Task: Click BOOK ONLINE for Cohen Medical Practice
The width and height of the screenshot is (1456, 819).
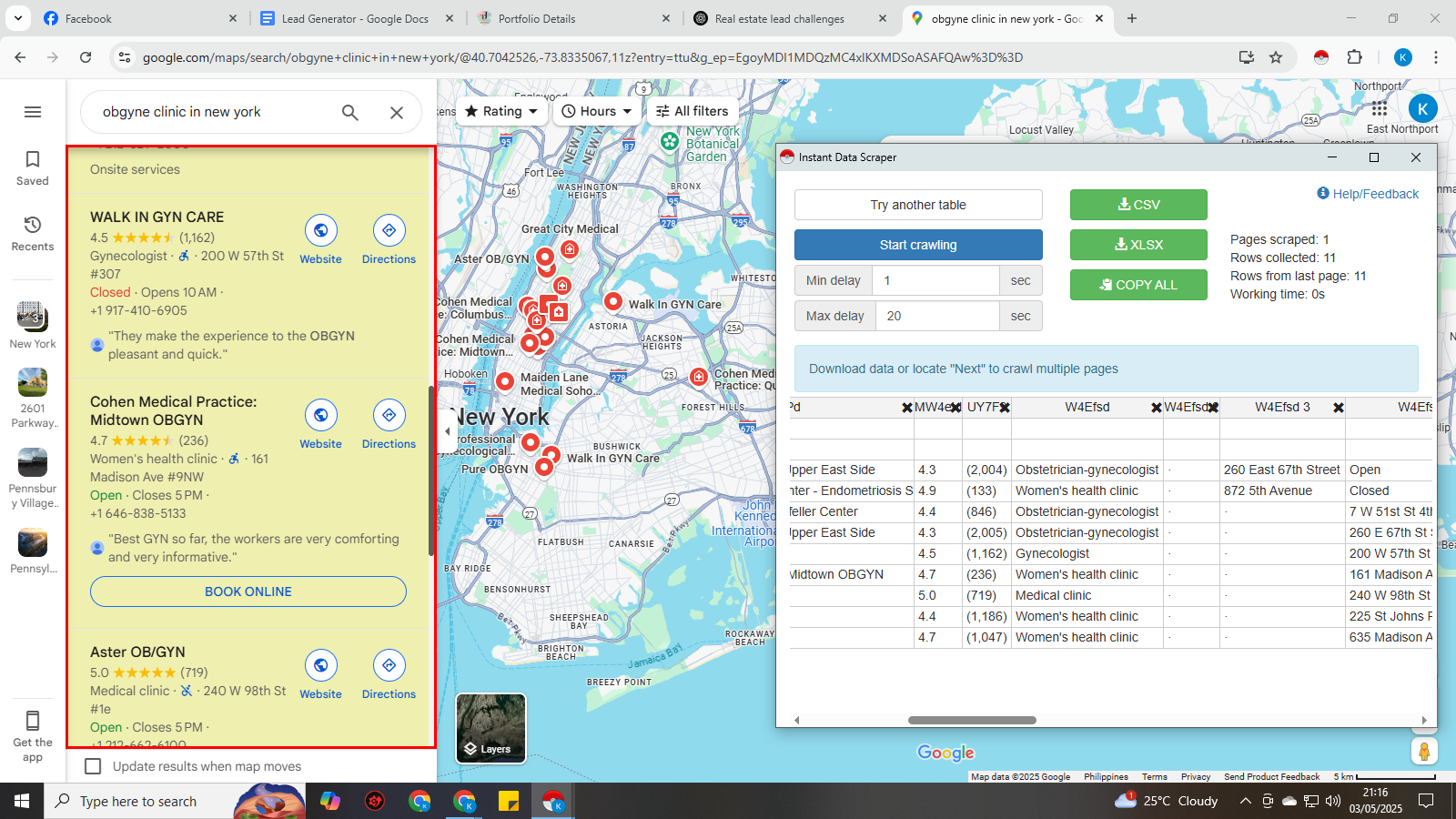Action: pyautogui.click(x=248, y=591)
